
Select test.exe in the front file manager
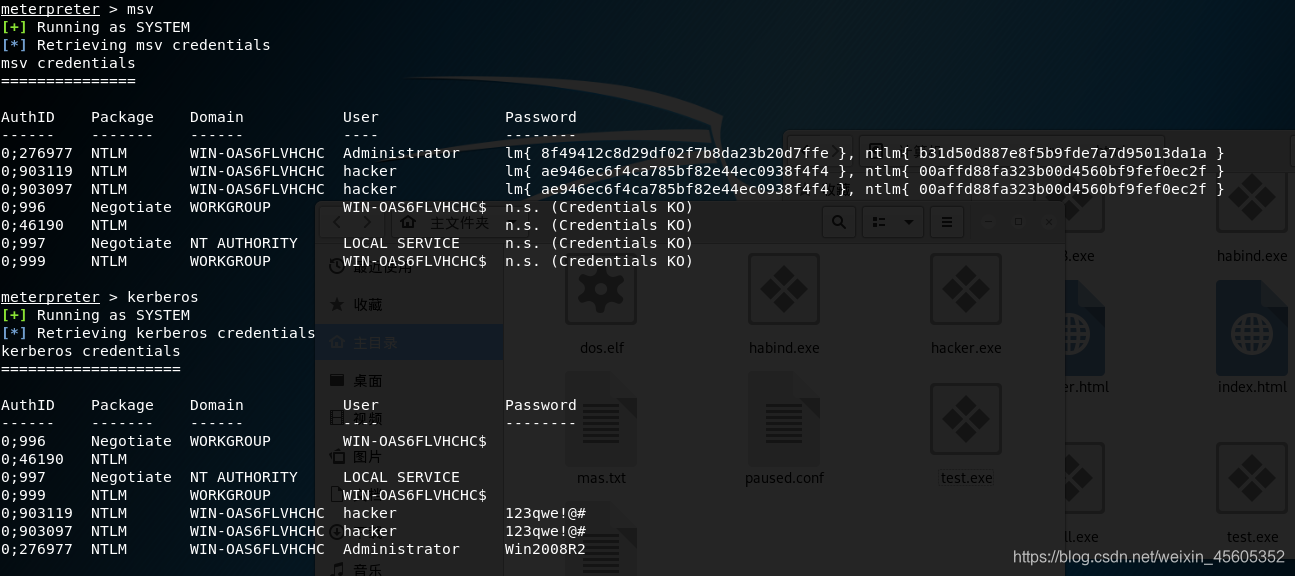point(966,418)
